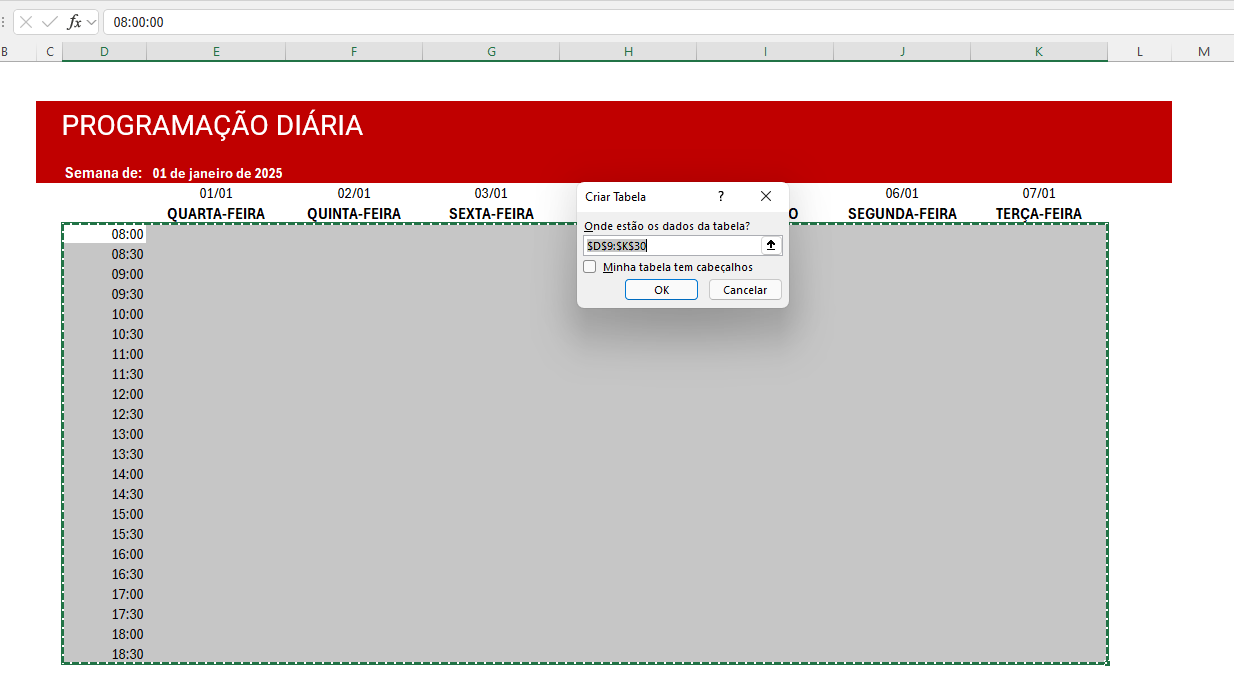Select column K header
Viewport: 1234px width, 683px height.
pos(1038,52)
